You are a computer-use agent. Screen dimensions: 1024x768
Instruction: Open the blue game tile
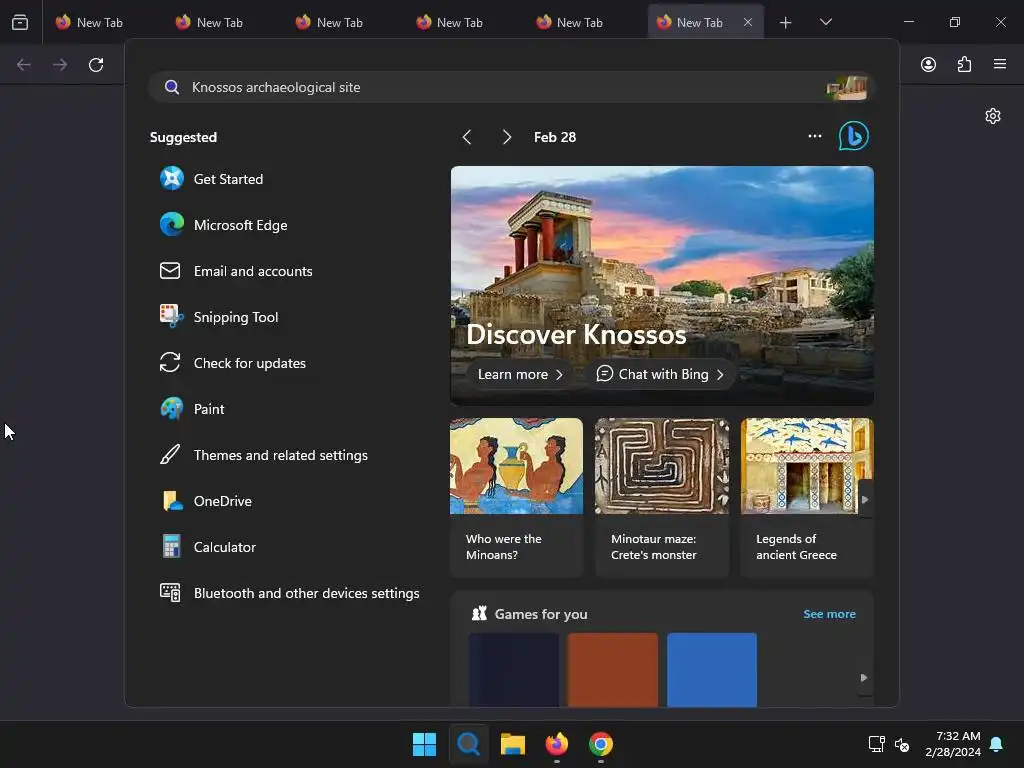[712, 669]
